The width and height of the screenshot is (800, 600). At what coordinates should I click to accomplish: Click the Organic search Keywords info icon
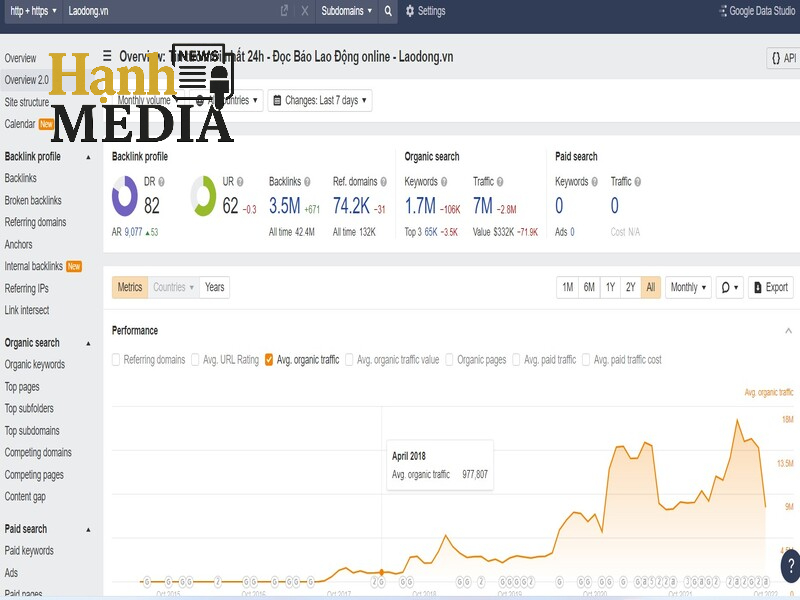click(x=444, y=182)
